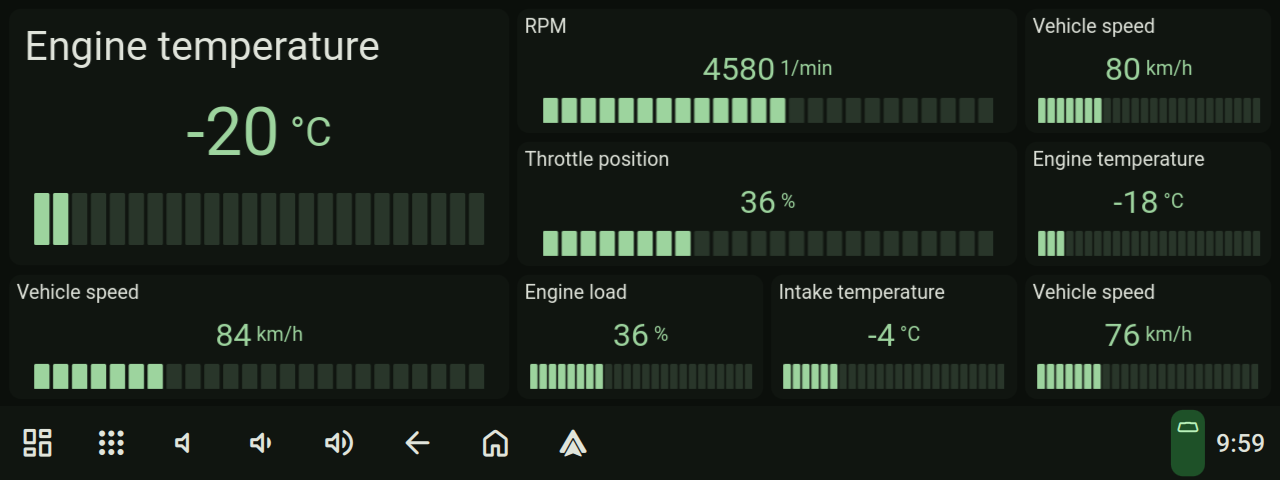Go back using the left arrow icon
Image resolution: width=1280 pixels, height=480 pixels.
coord(417,443)
